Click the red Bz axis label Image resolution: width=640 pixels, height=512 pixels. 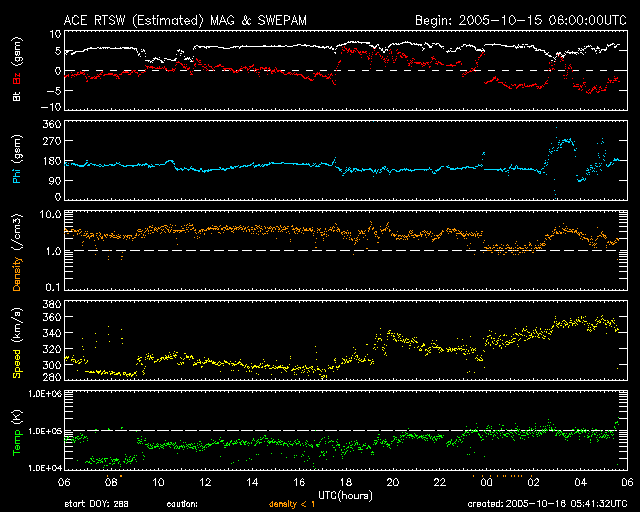click(x=17, y=78)
